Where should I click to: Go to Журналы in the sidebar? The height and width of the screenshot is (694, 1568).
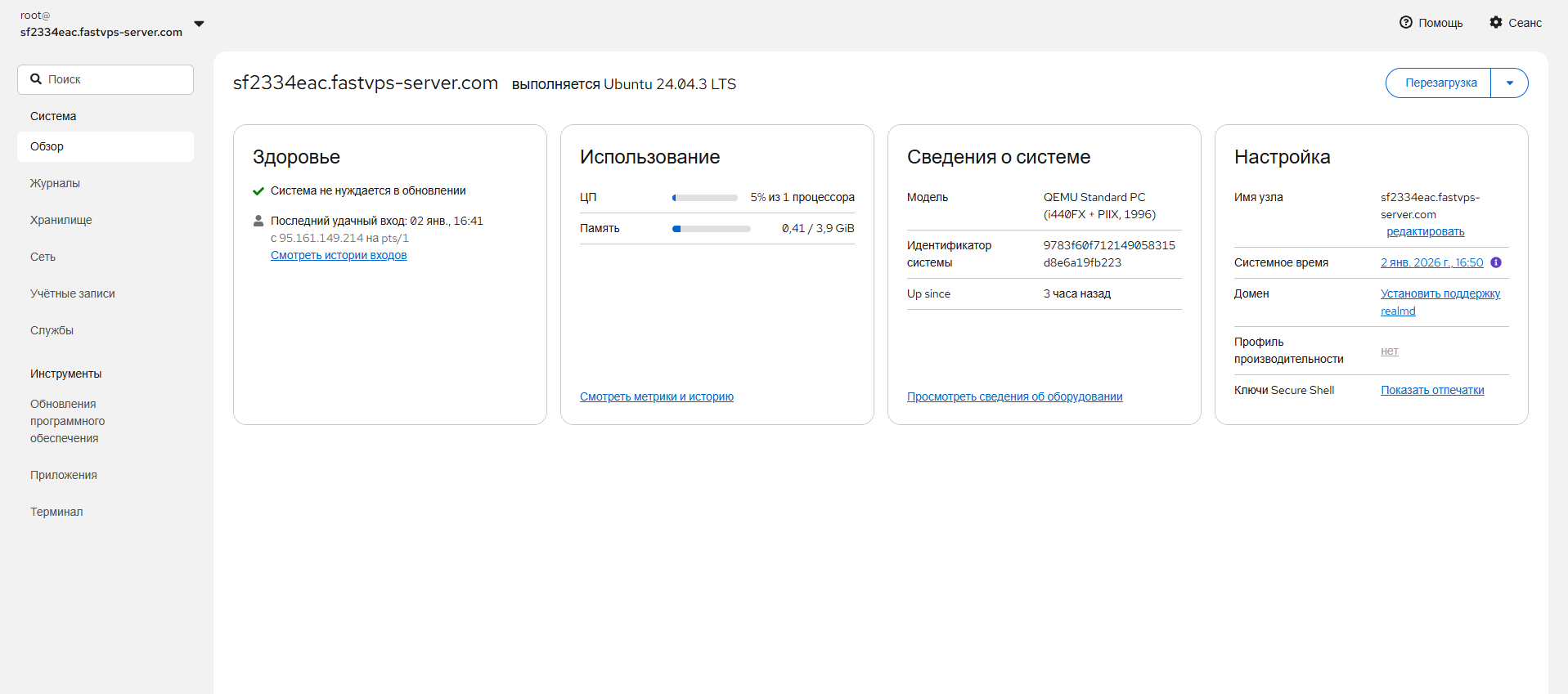coord(106,183)
